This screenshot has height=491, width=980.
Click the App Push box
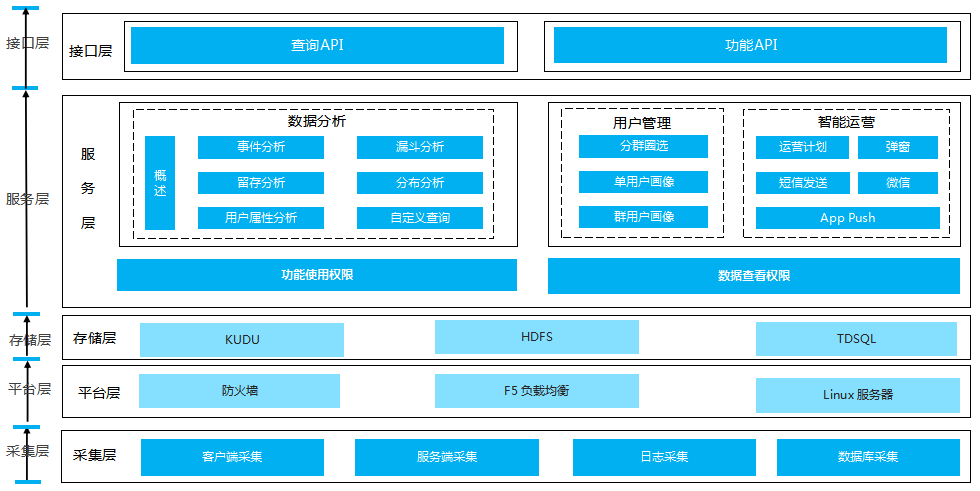pyautogui.click(x=847, y=218)
